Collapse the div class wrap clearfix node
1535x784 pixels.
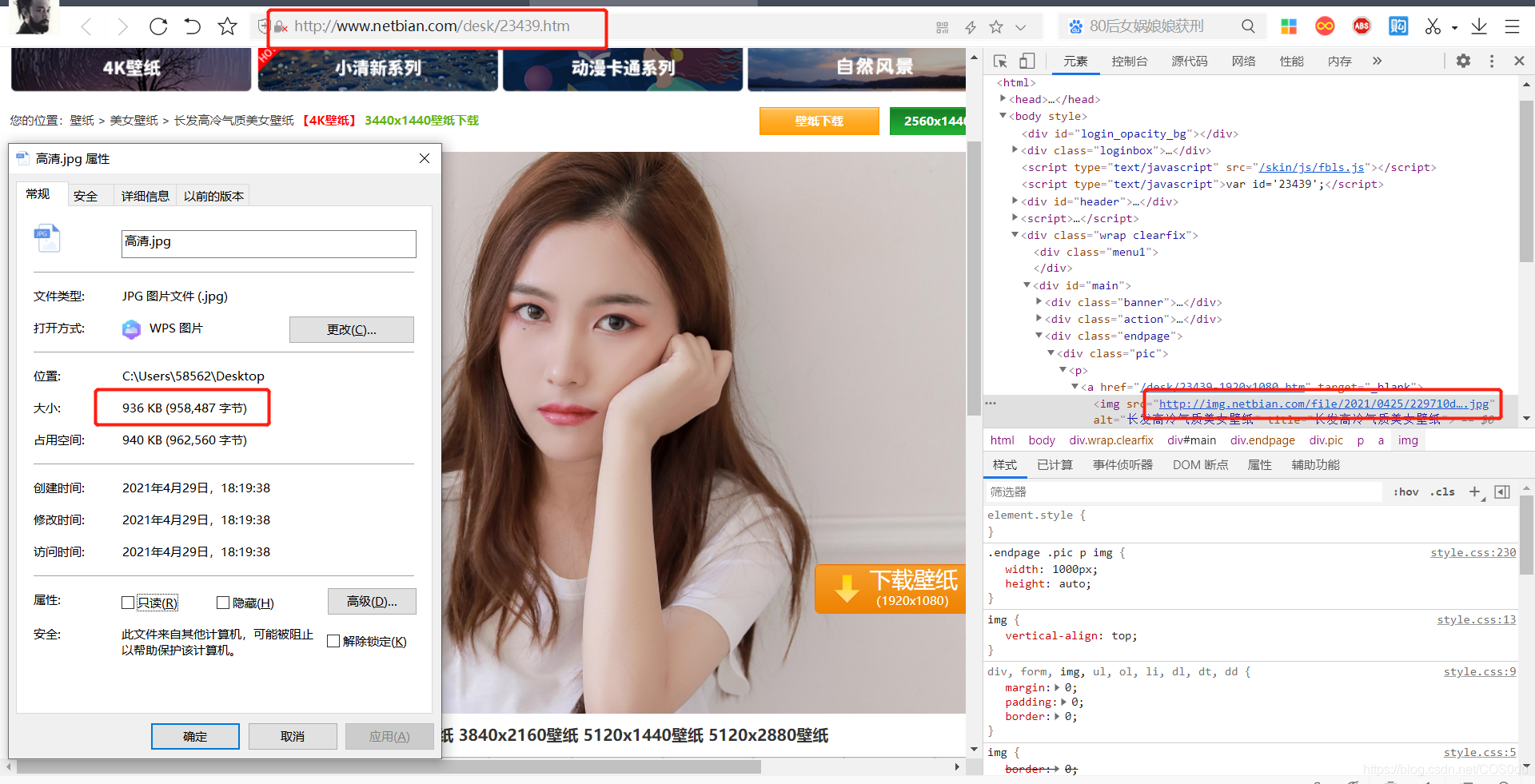1015,235
